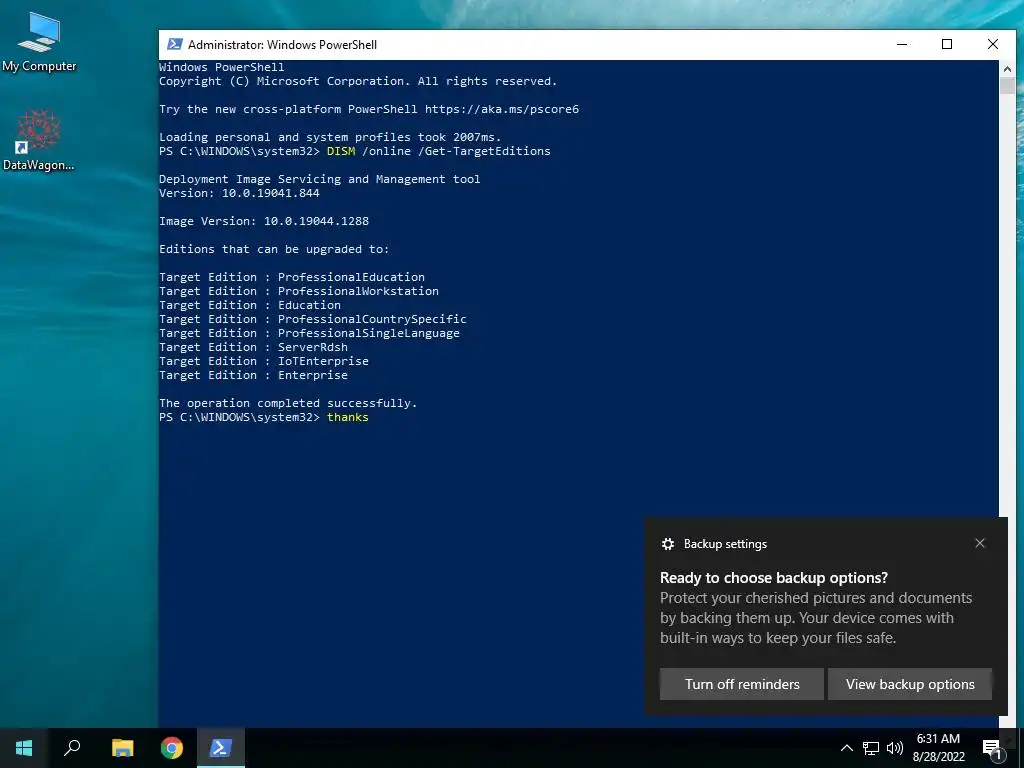Click the 'ProfessionalEducation' edition text
Viewport: 1024px width, 768px height.
[351, 277]
